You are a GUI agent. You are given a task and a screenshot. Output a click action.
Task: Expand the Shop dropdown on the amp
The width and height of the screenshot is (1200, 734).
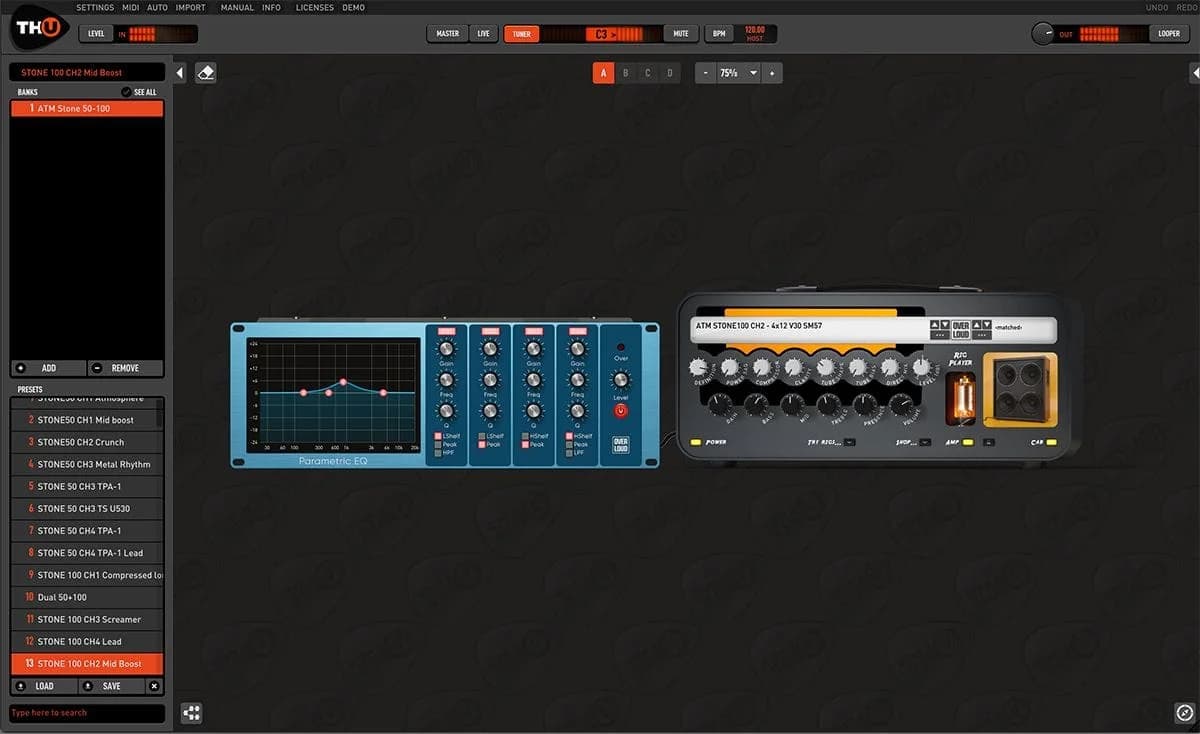click(x=925, y=441)
